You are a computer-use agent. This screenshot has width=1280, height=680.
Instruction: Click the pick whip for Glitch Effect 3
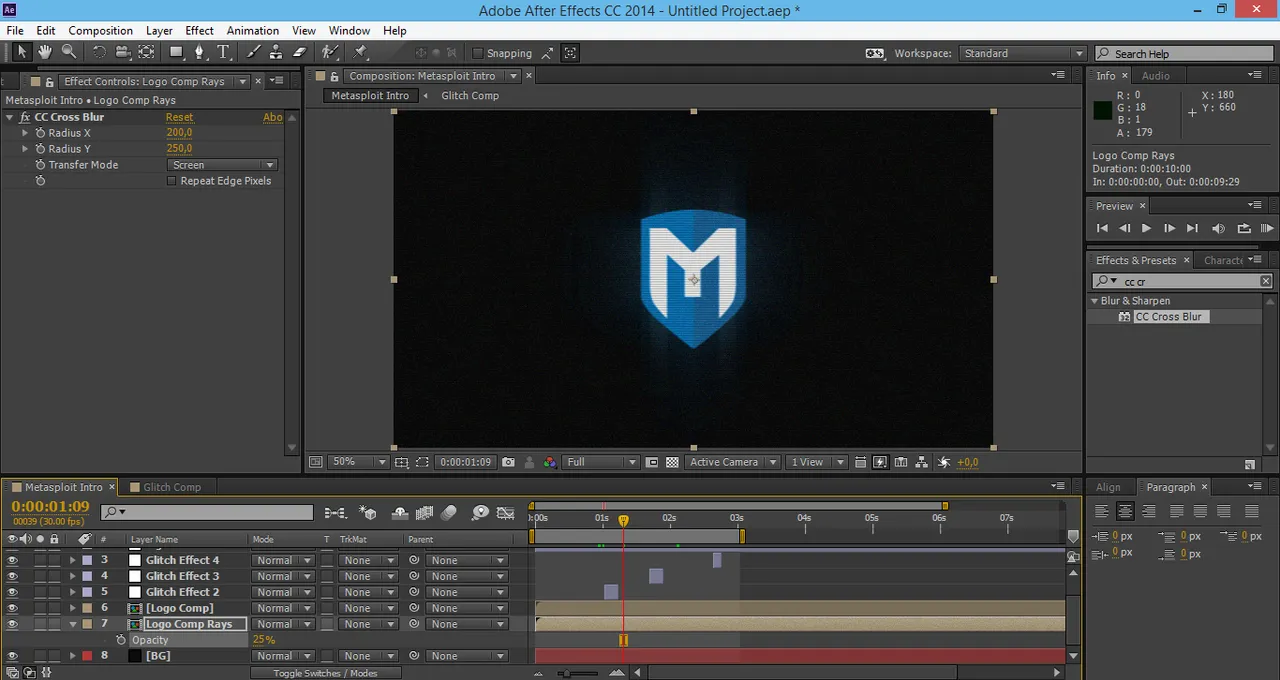(x=414, y=576)
